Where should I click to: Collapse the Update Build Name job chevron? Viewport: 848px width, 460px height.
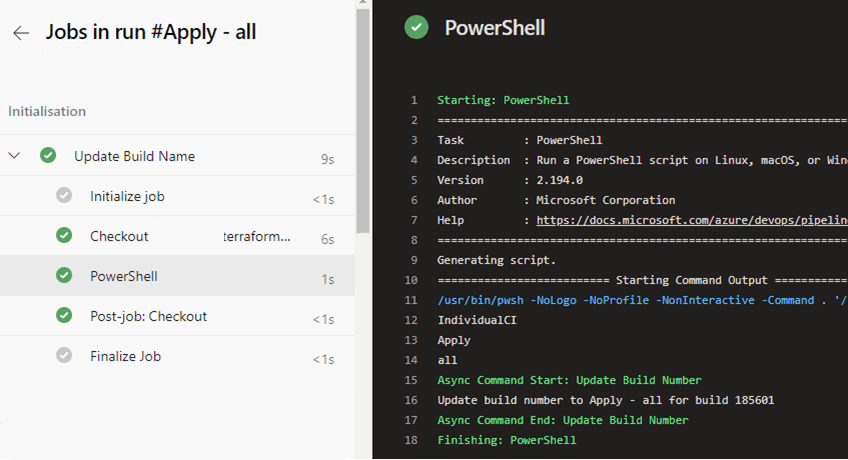pos(15,156)
